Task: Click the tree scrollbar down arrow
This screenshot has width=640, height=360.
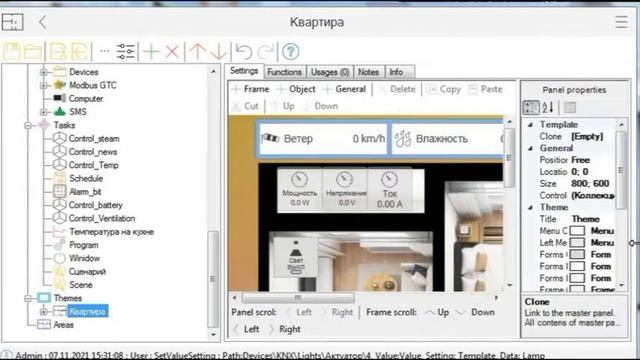Action: point(213,335)
